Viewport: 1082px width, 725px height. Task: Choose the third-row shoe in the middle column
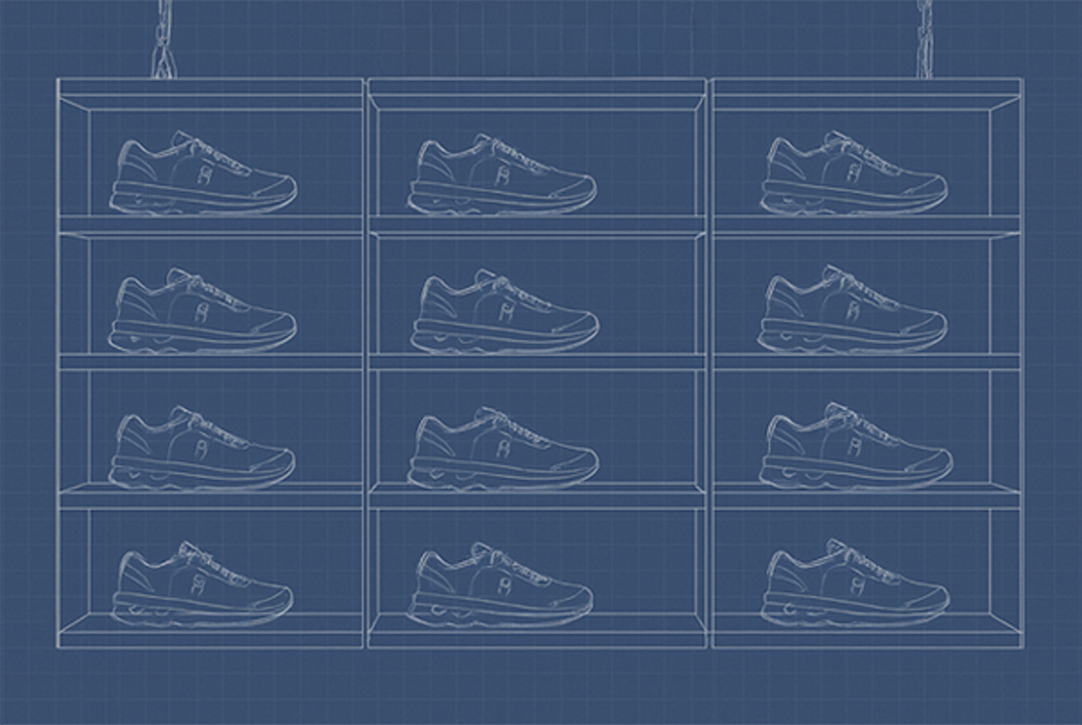coord(503,449)
